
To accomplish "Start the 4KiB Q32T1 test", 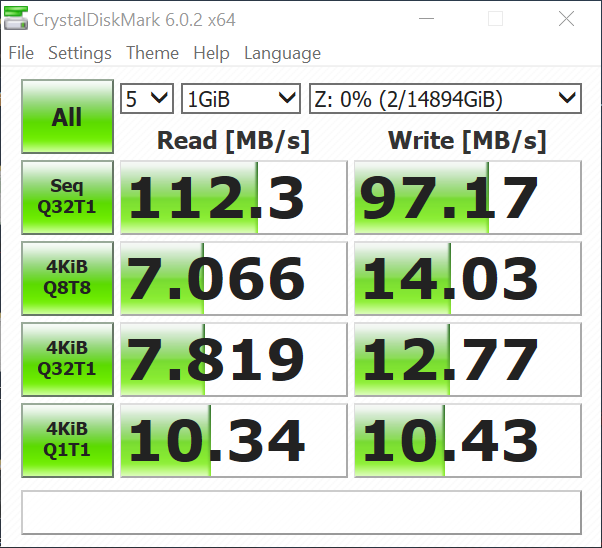I will point(67,359).
